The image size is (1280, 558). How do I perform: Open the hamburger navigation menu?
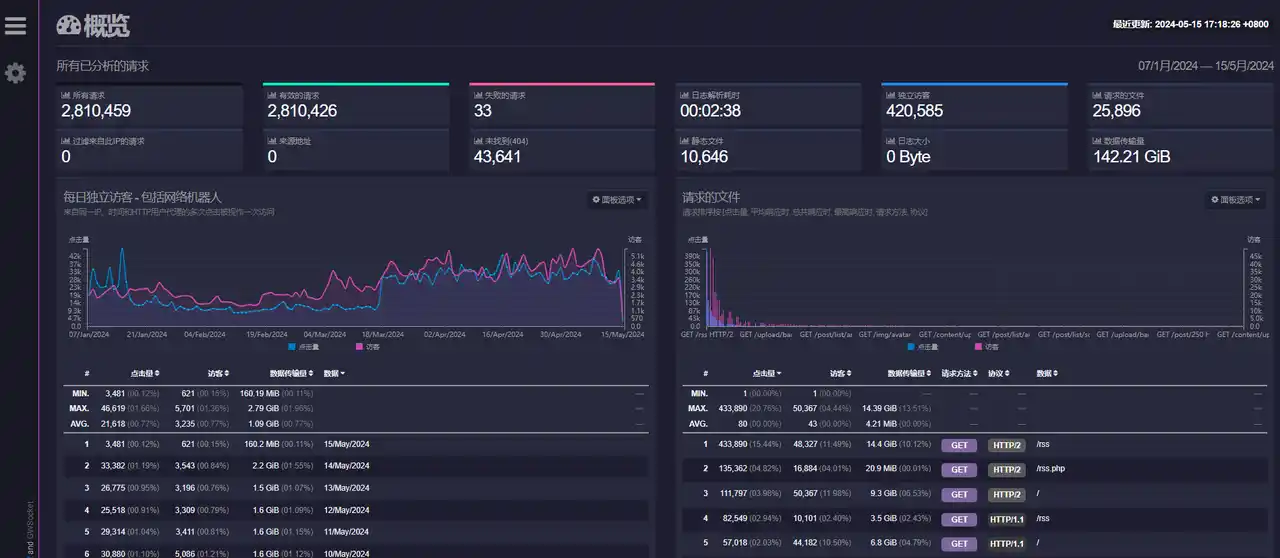[15, 25]
